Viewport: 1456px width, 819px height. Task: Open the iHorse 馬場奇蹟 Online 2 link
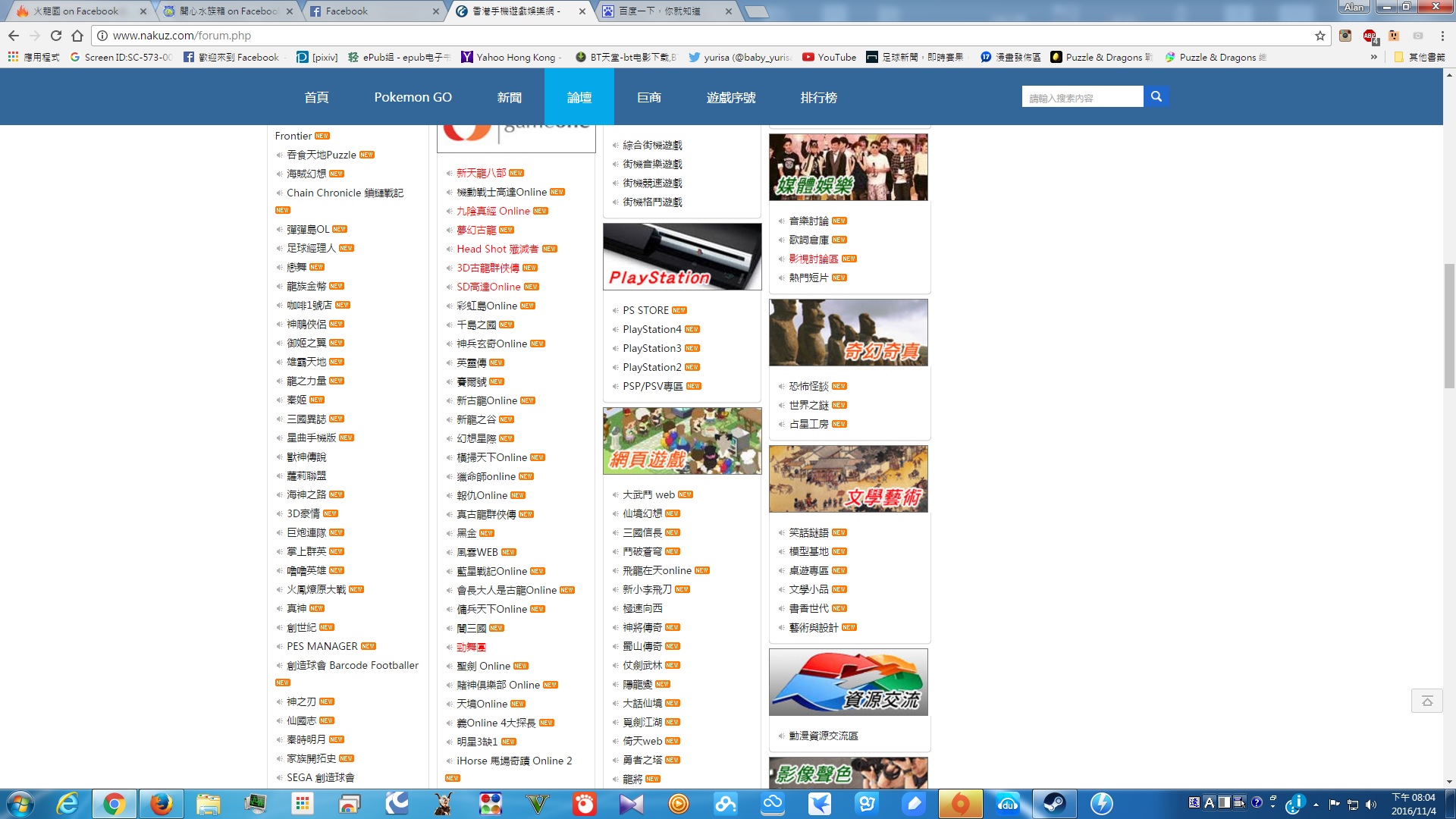tap(514, 761)
